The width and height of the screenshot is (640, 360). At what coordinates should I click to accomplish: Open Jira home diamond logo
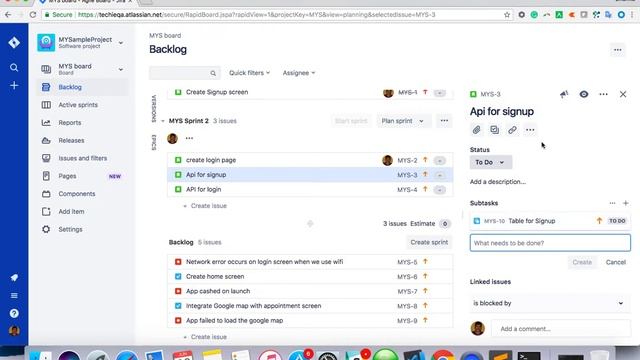[14, 42]
